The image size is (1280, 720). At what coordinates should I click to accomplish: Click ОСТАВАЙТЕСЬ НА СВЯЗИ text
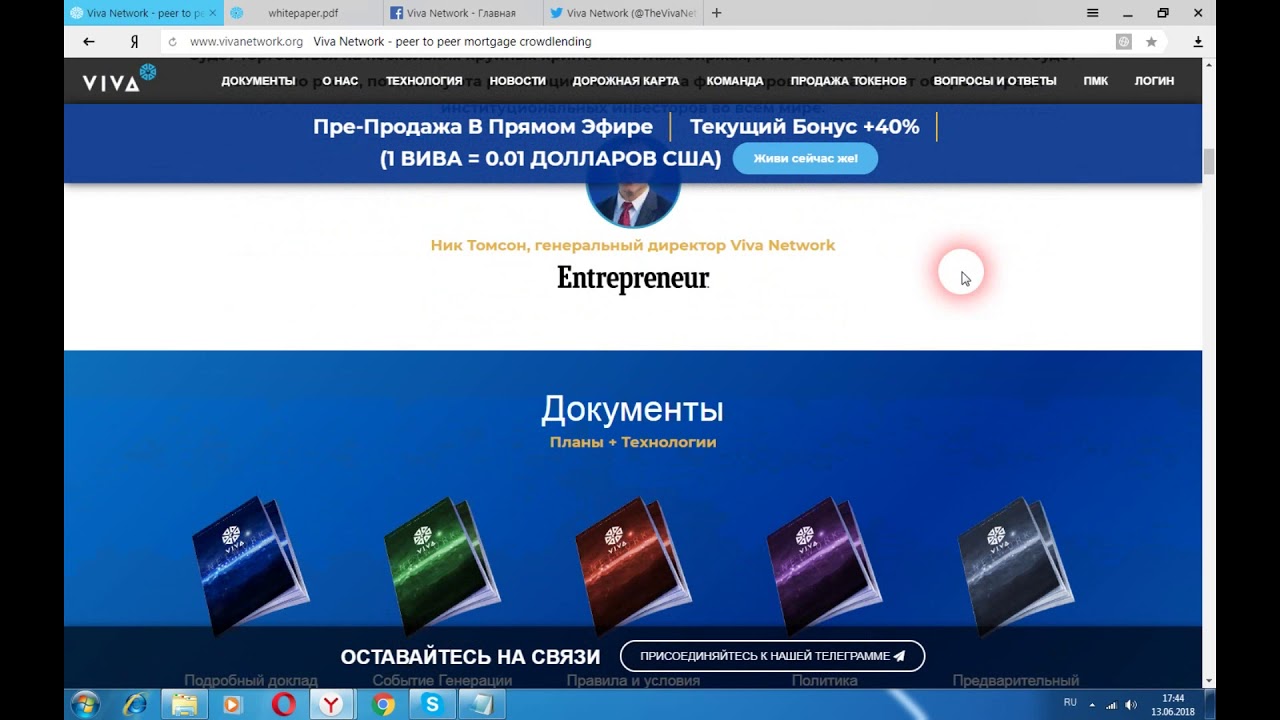tap(470, 657)
